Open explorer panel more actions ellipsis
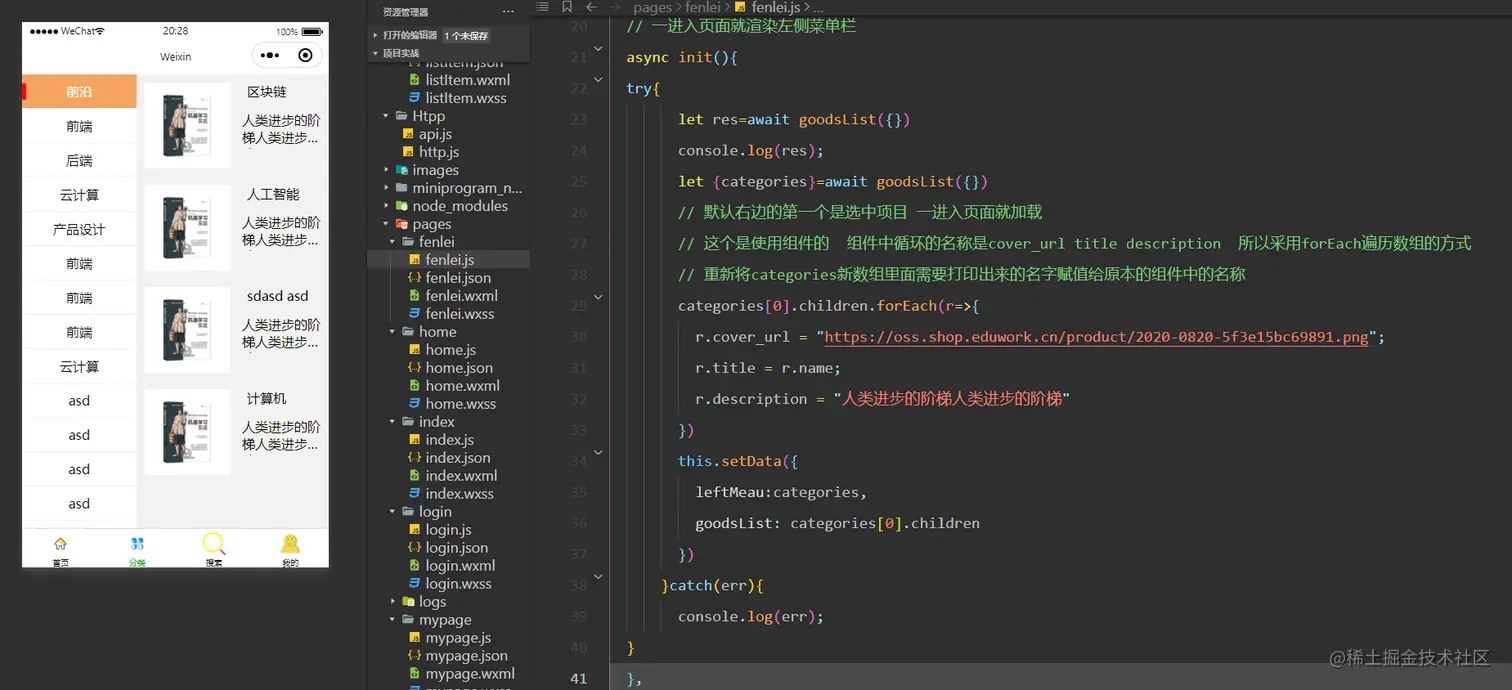The width and height of the screenshot is (1512, 690). pos(508,12)
